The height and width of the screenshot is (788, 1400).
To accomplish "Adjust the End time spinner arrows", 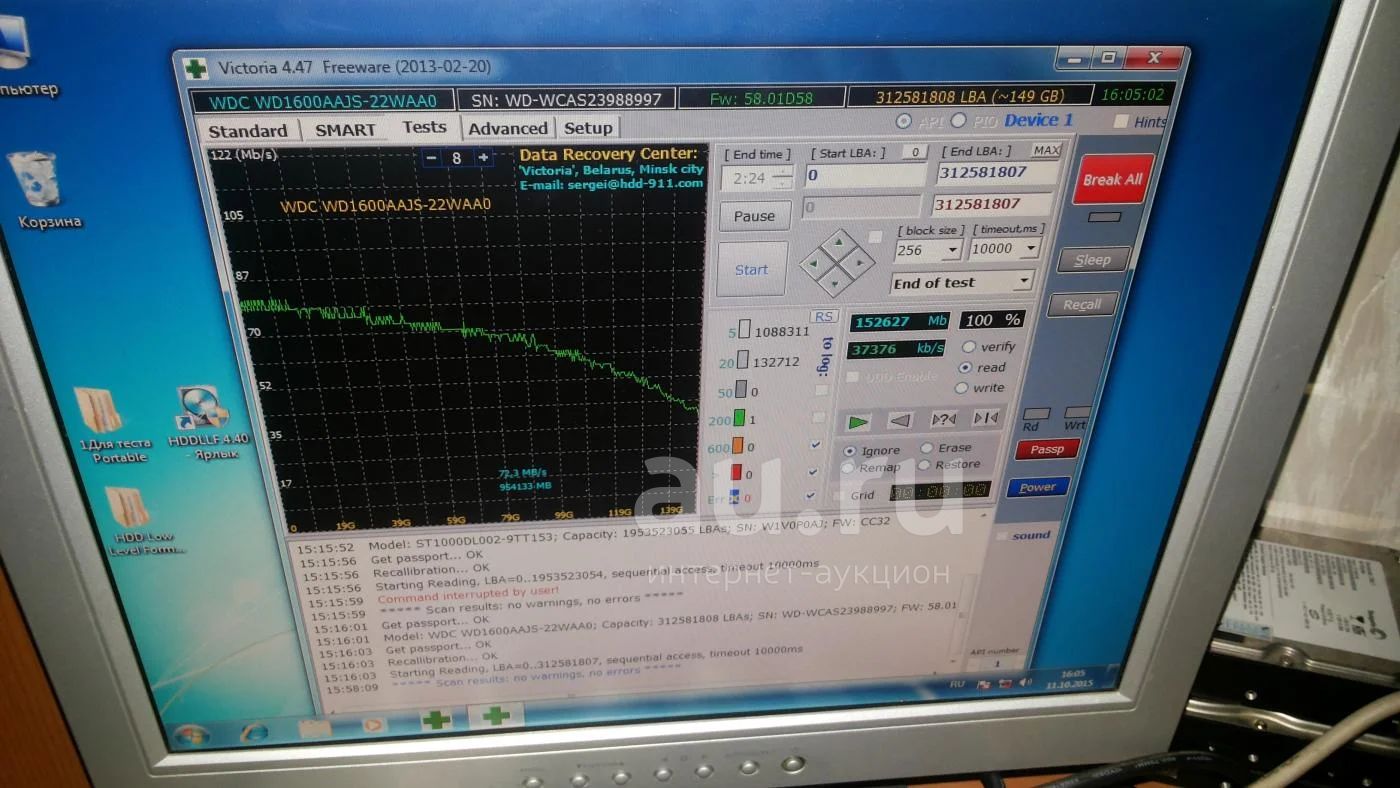I will pyautogui.click(x=782, y=178).
